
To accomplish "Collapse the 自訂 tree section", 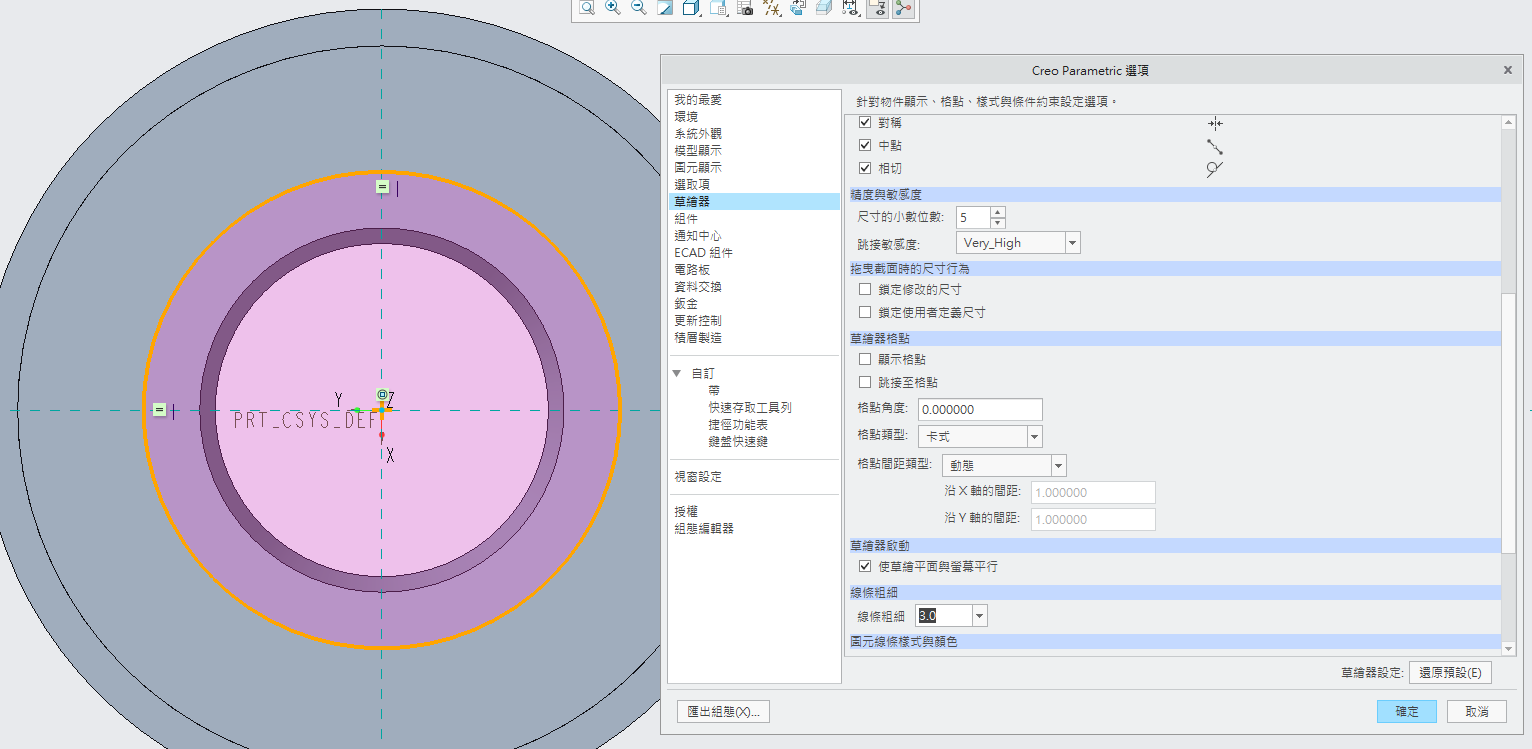I will (677, 374).
